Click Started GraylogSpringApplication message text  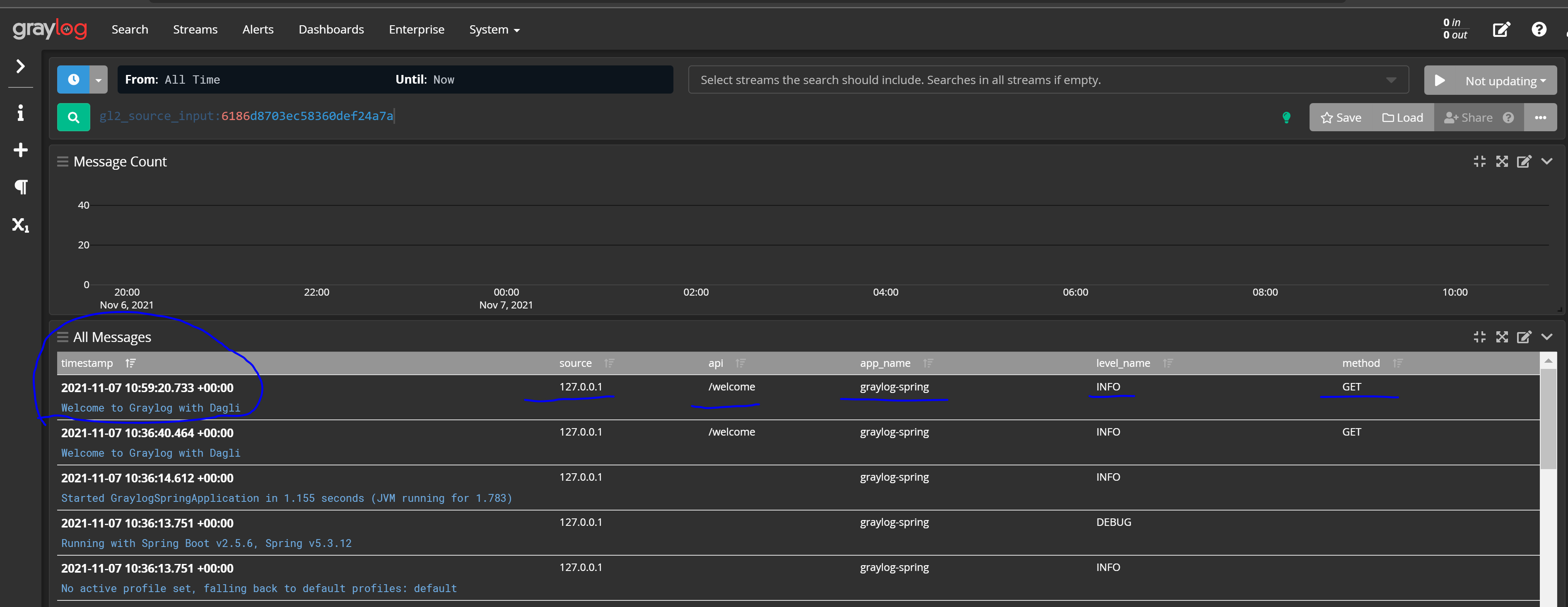287,498
